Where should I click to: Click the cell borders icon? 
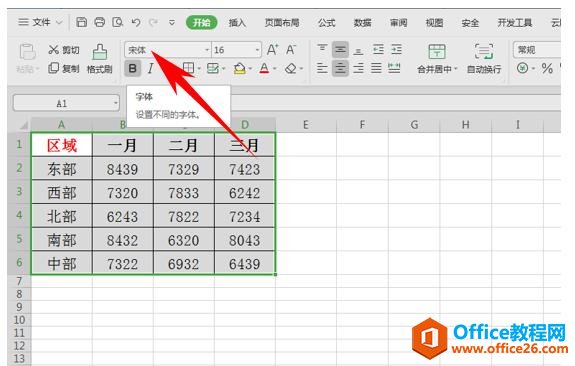point(188,68)
